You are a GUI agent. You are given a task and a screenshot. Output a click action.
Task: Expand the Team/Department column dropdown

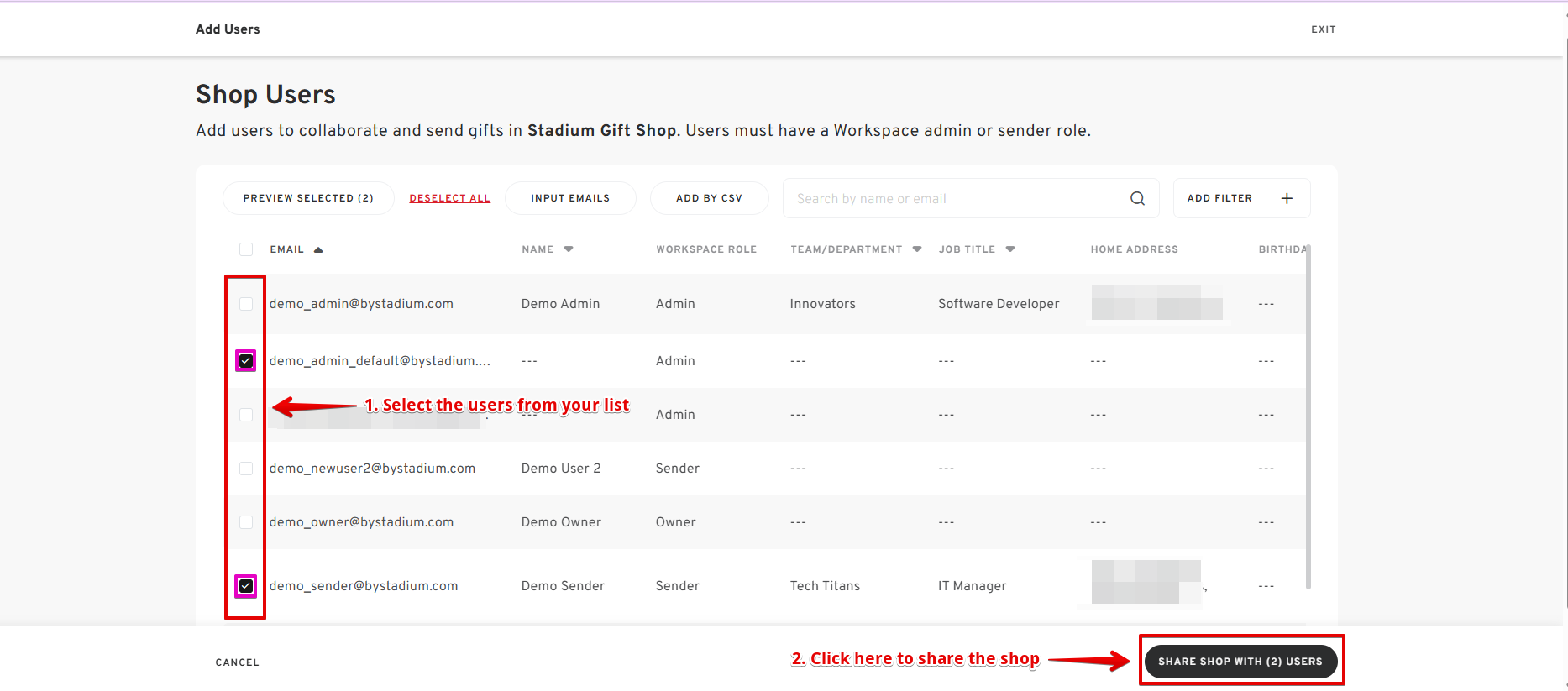(x=917, y=249)
